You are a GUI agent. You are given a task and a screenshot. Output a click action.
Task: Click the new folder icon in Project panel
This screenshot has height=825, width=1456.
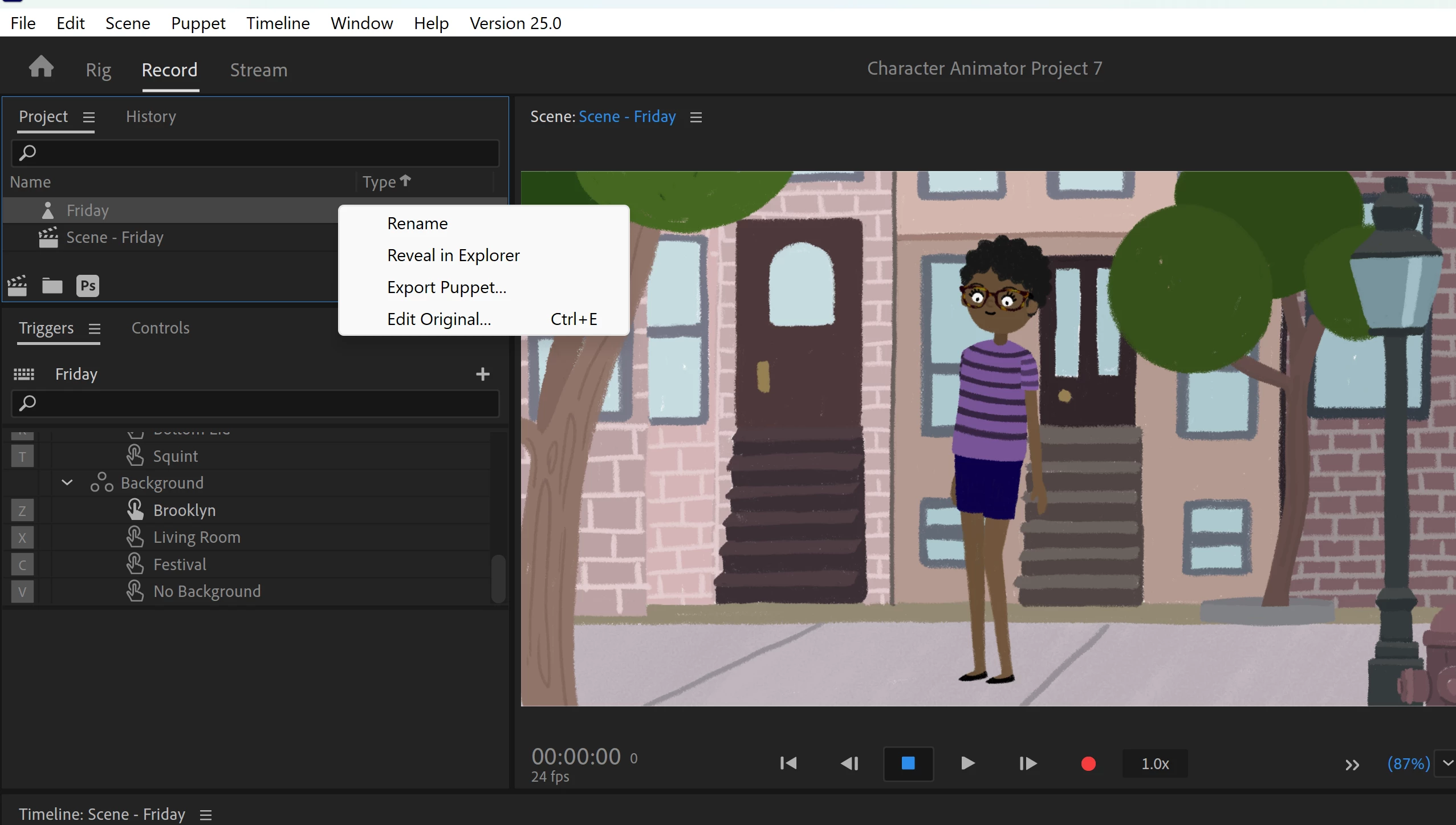[52, 285]
